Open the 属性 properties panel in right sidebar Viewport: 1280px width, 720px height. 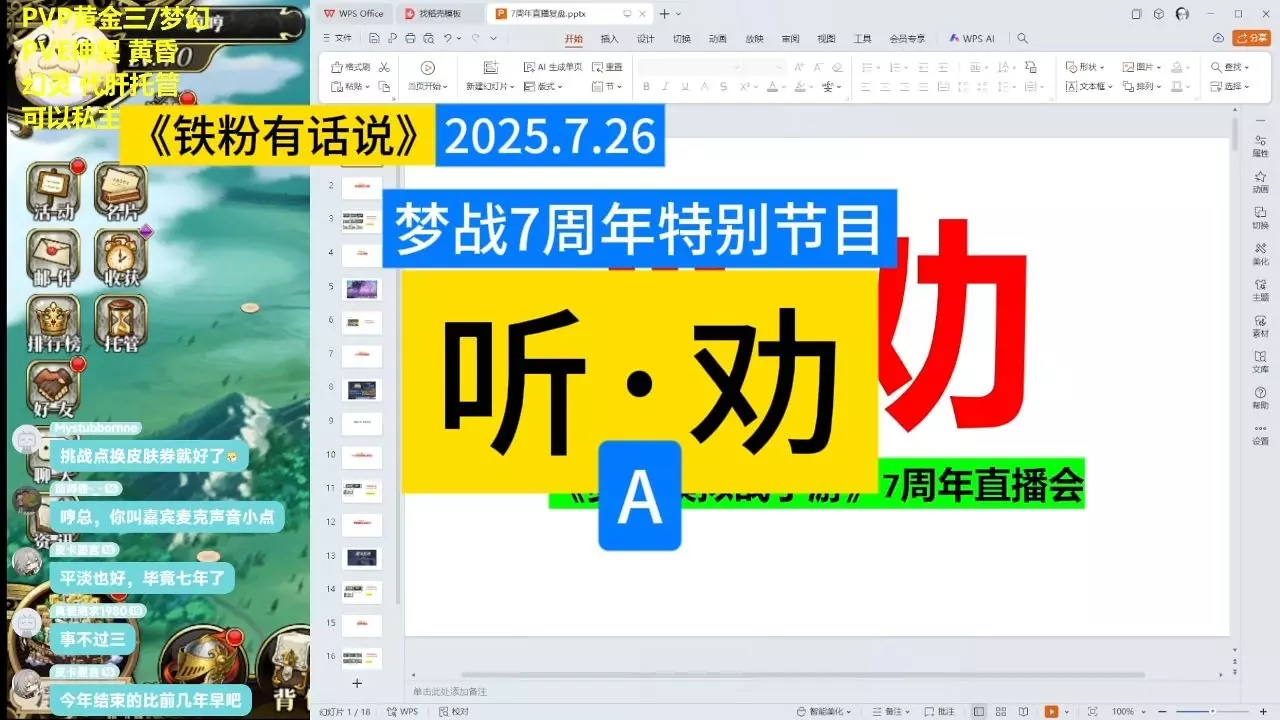[1260, 146]
